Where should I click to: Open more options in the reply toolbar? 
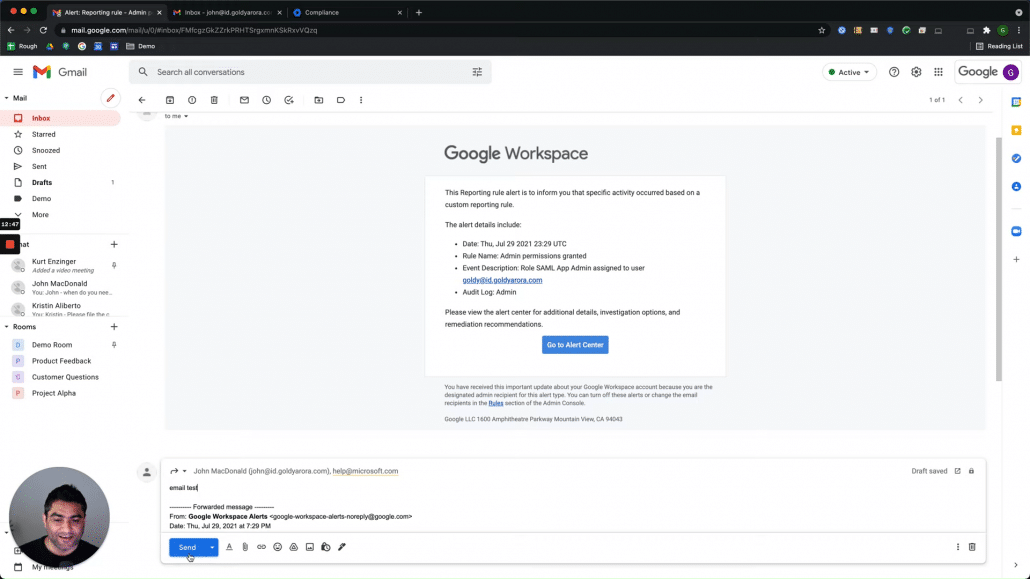click(958, 547)
